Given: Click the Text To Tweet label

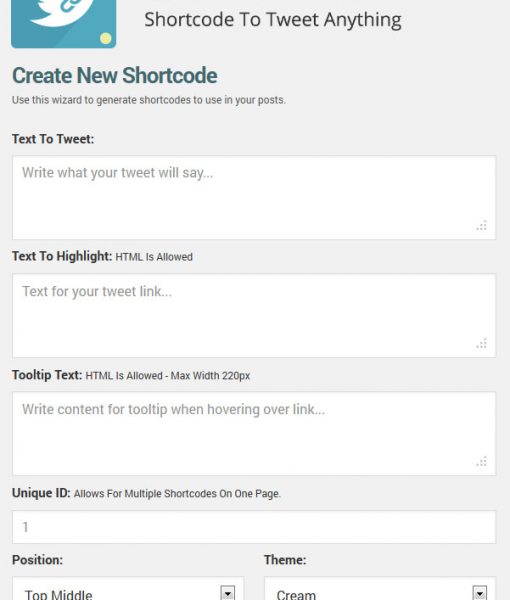Looking at the screenshot, I should click(x=53, y=139).
